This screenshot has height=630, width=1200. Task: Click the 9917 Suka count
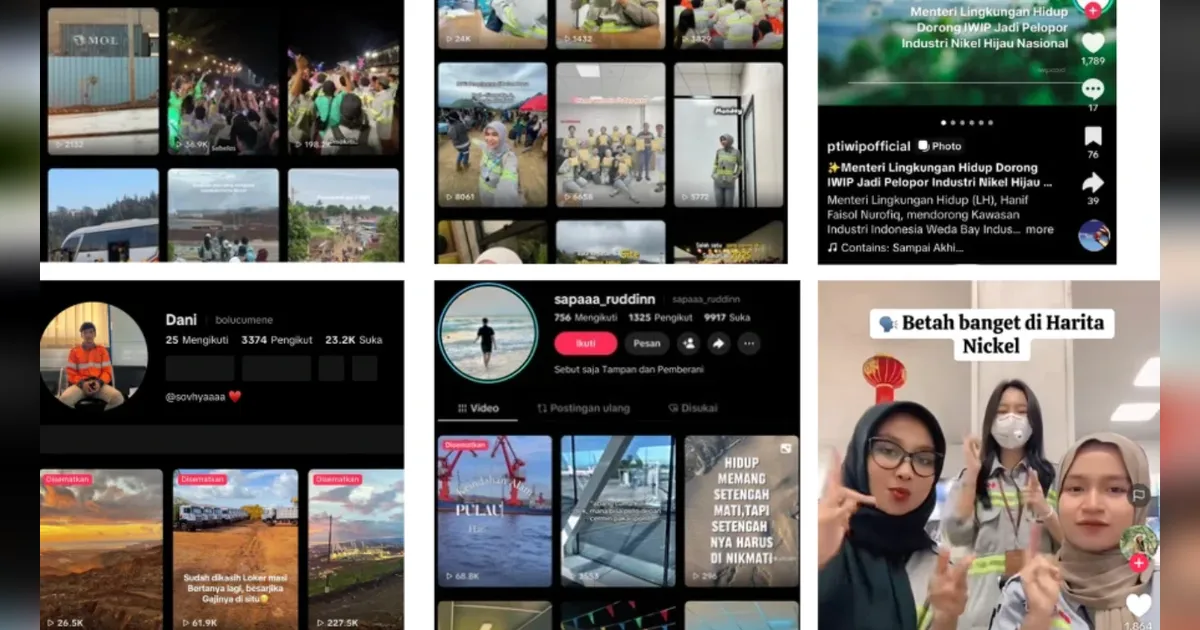727,318
